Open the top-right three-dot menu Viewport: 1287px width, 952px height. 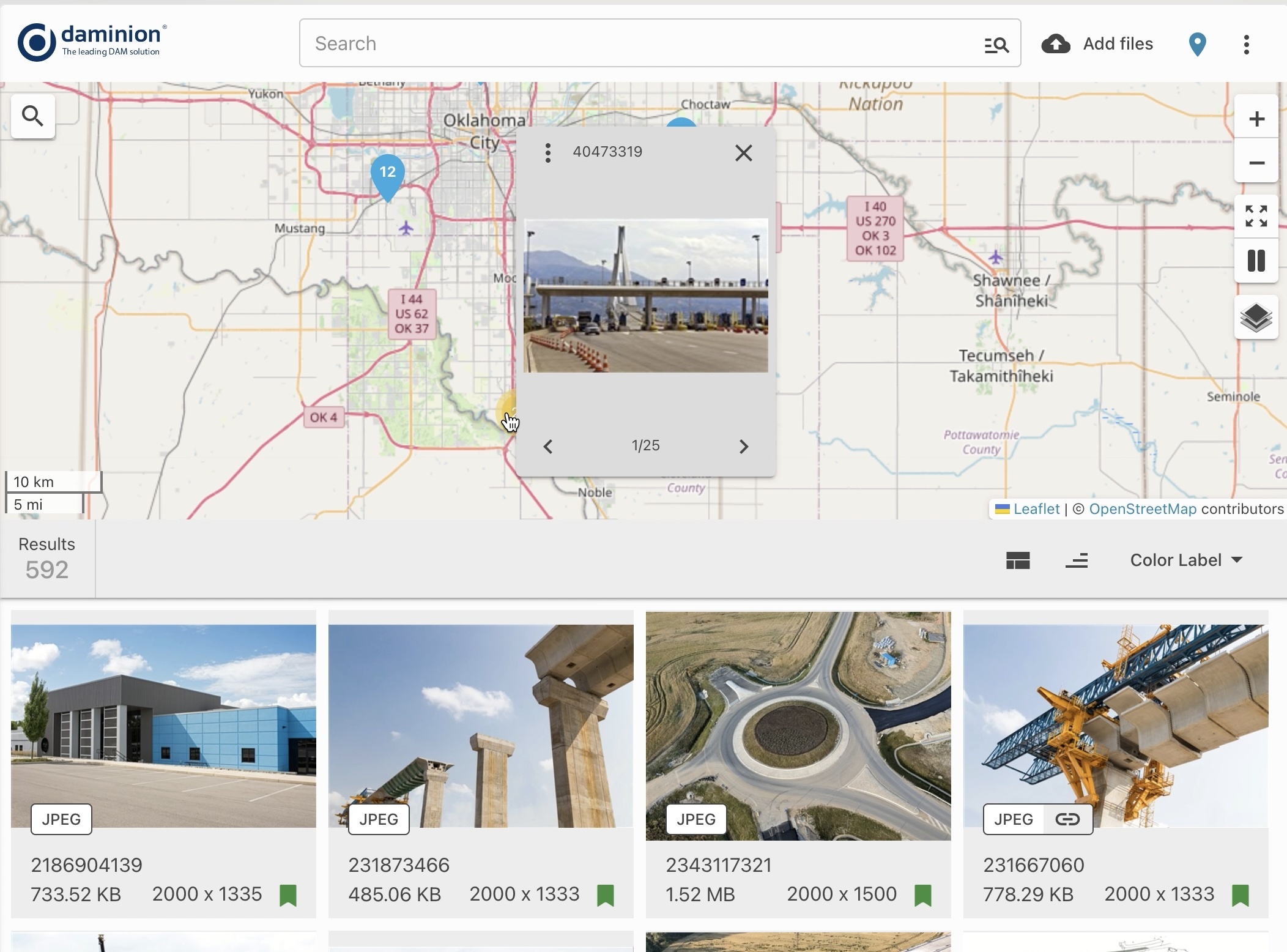click(x=1246, y=44)
